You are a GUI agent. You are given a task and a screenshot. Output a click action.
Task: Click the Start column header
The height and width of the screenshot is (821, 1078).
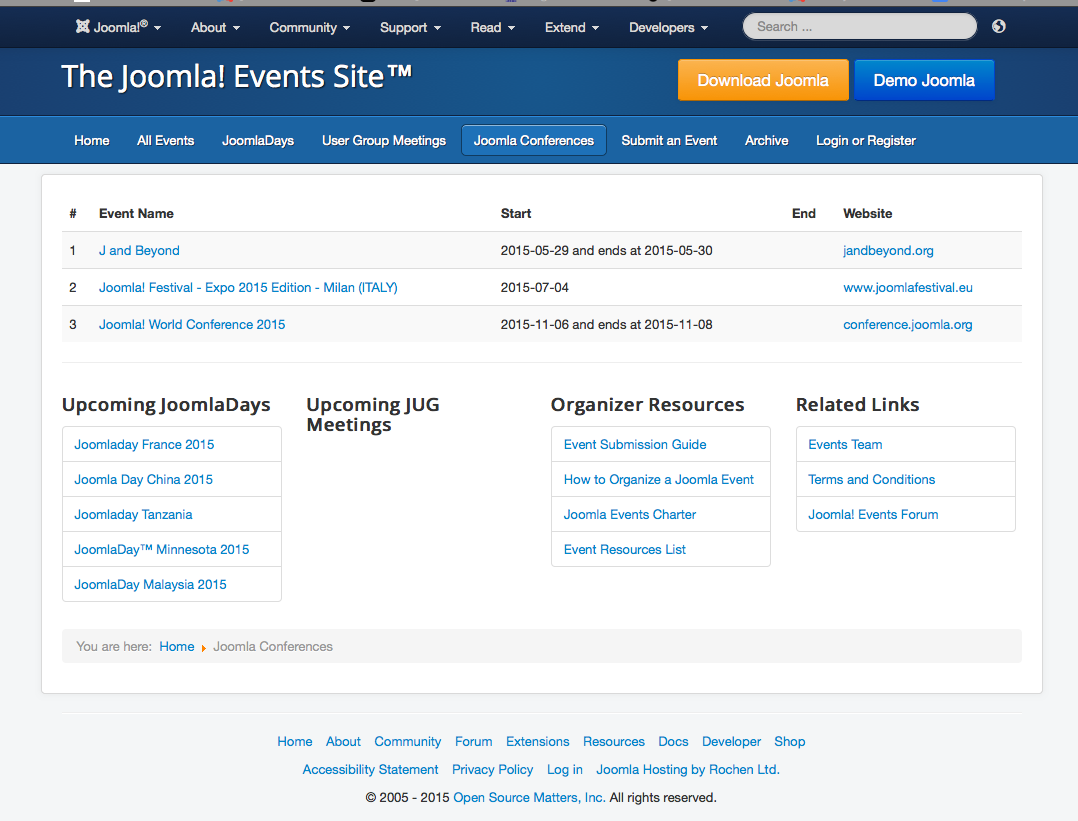pyautogui.click(x=516, y=214)
